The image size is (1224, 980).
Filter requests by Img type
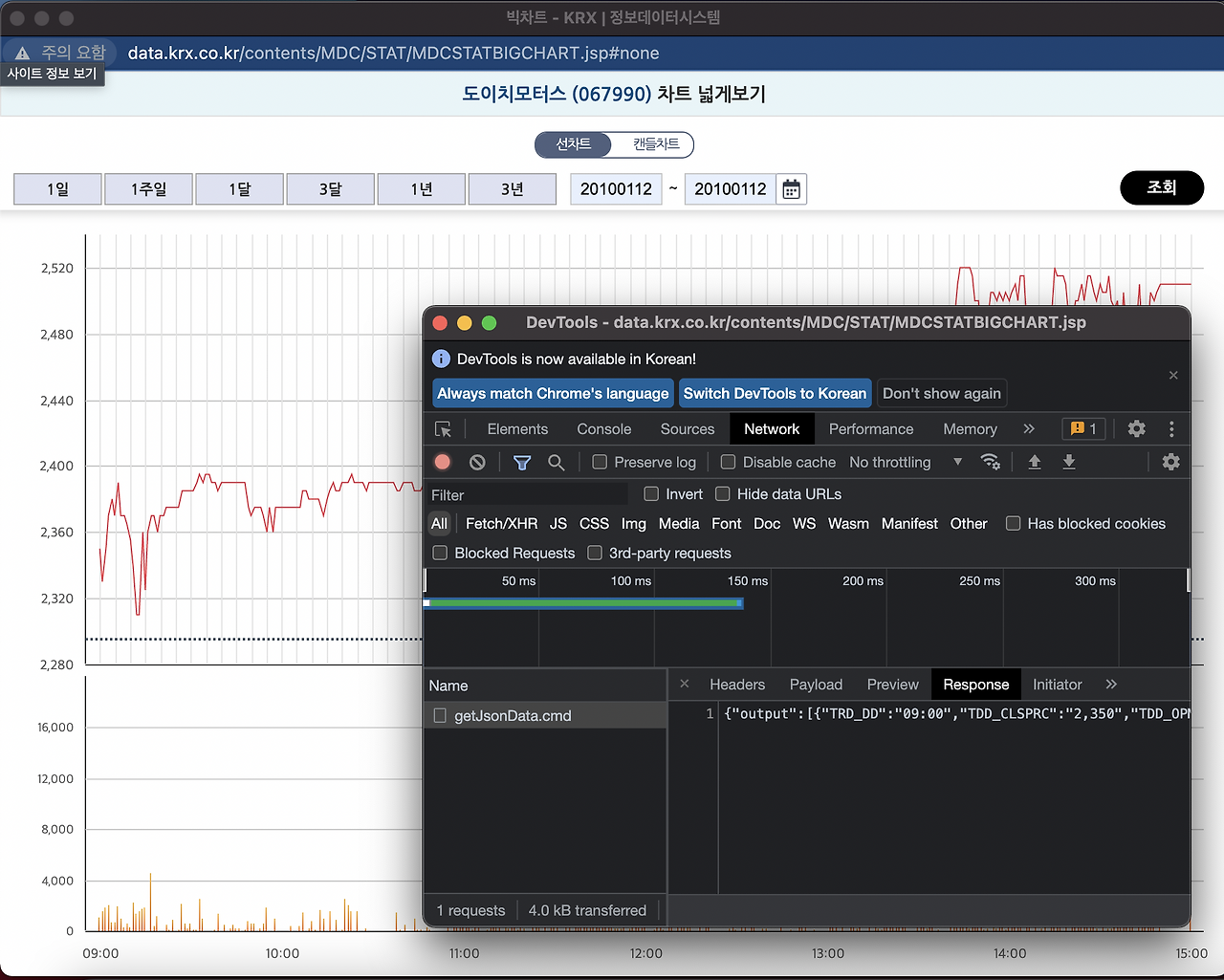(x=633, y=523)
